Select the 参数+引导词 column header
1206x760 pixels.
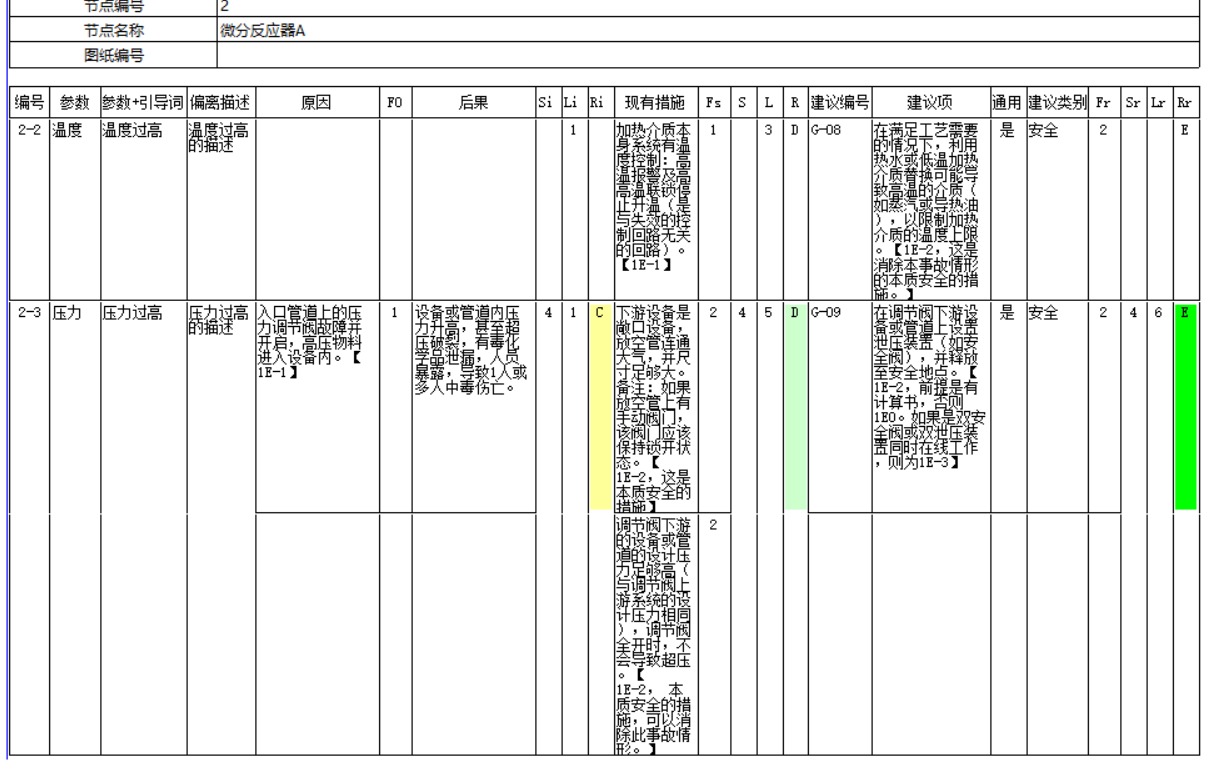pos(143,104)
